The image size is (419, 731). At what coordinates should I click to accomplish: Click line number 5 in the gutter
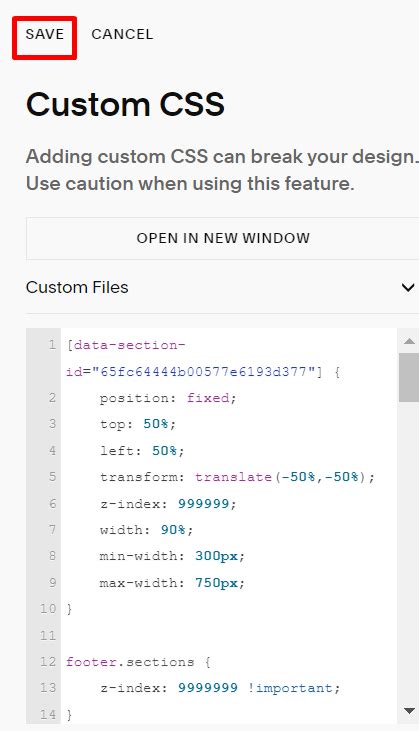click(x=52, y=477)
